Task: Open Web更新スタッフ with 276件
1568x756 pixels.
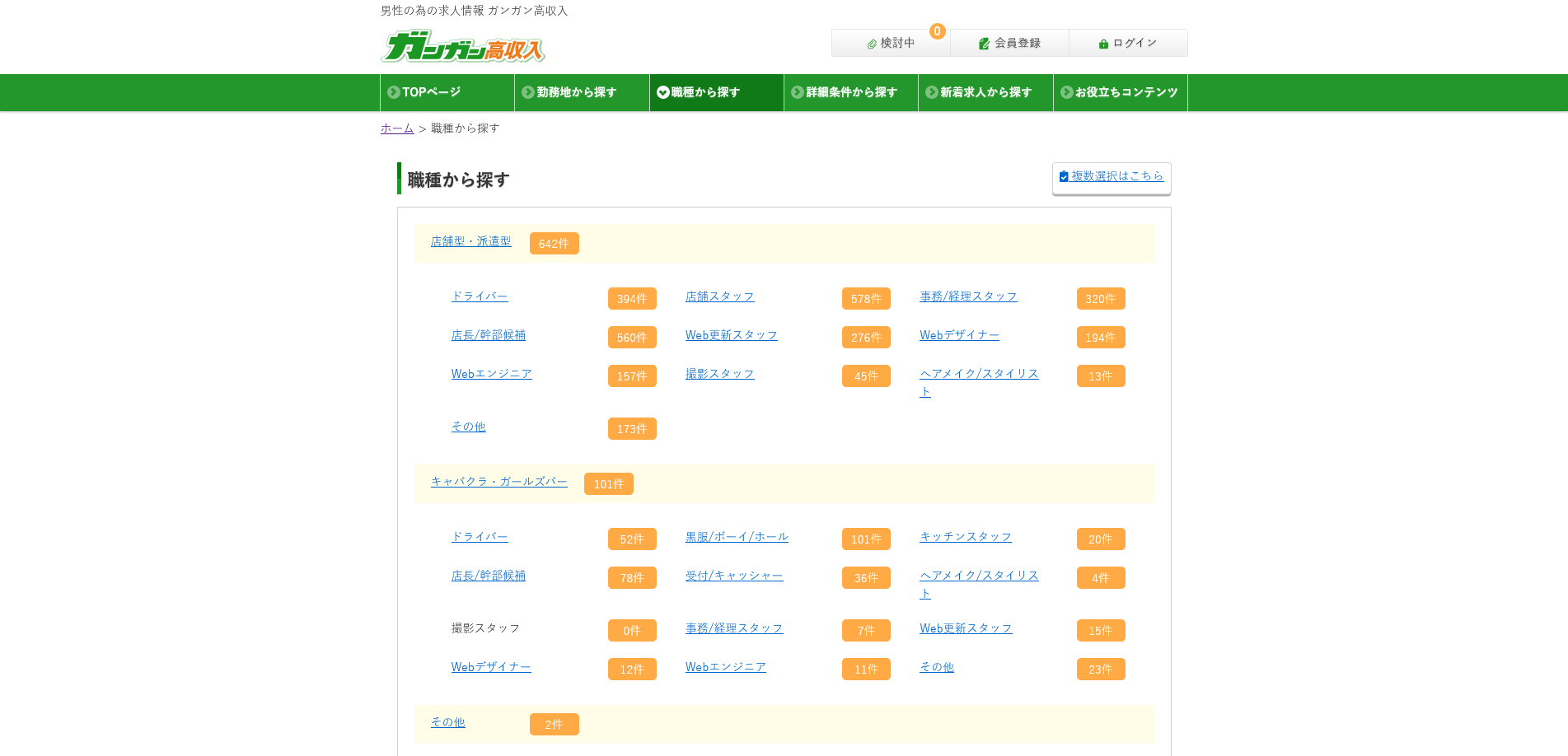Action: (x=732, y=335)
